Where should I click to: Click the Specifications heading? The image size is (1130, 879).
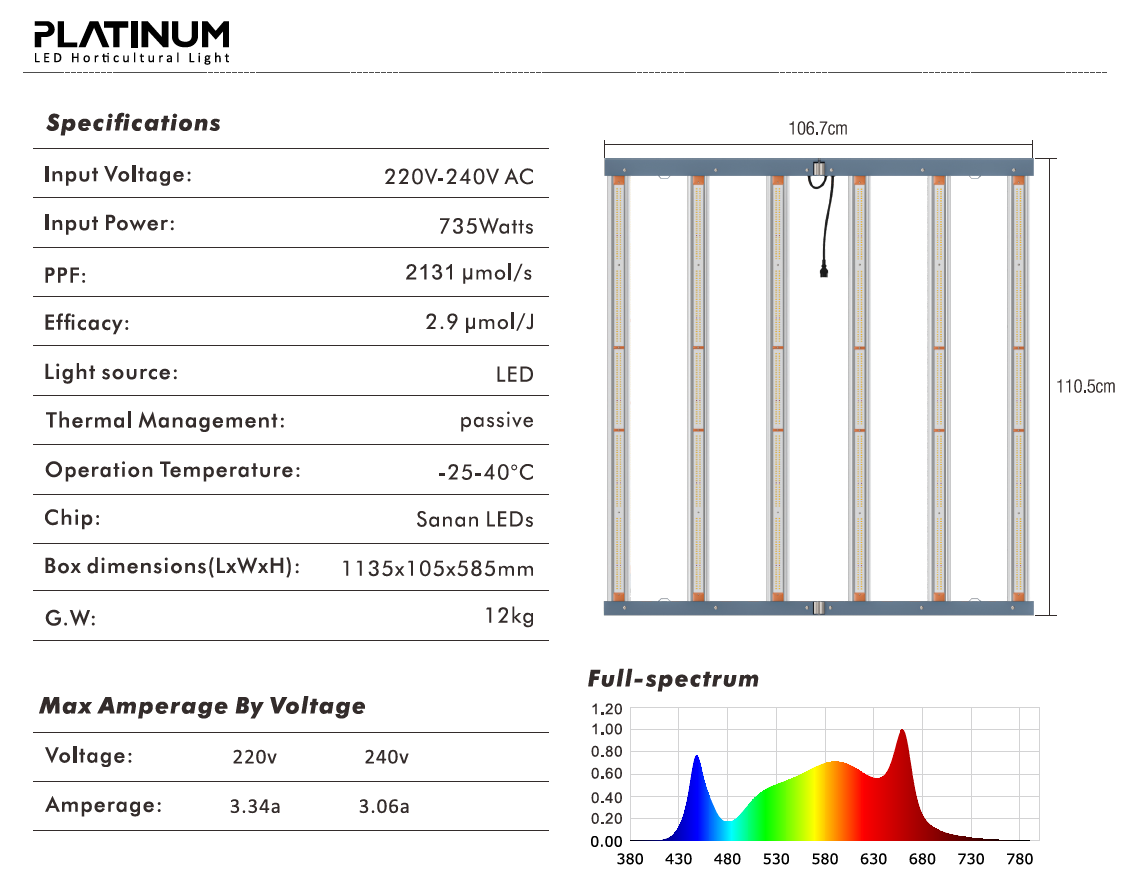tap(133, 124)
